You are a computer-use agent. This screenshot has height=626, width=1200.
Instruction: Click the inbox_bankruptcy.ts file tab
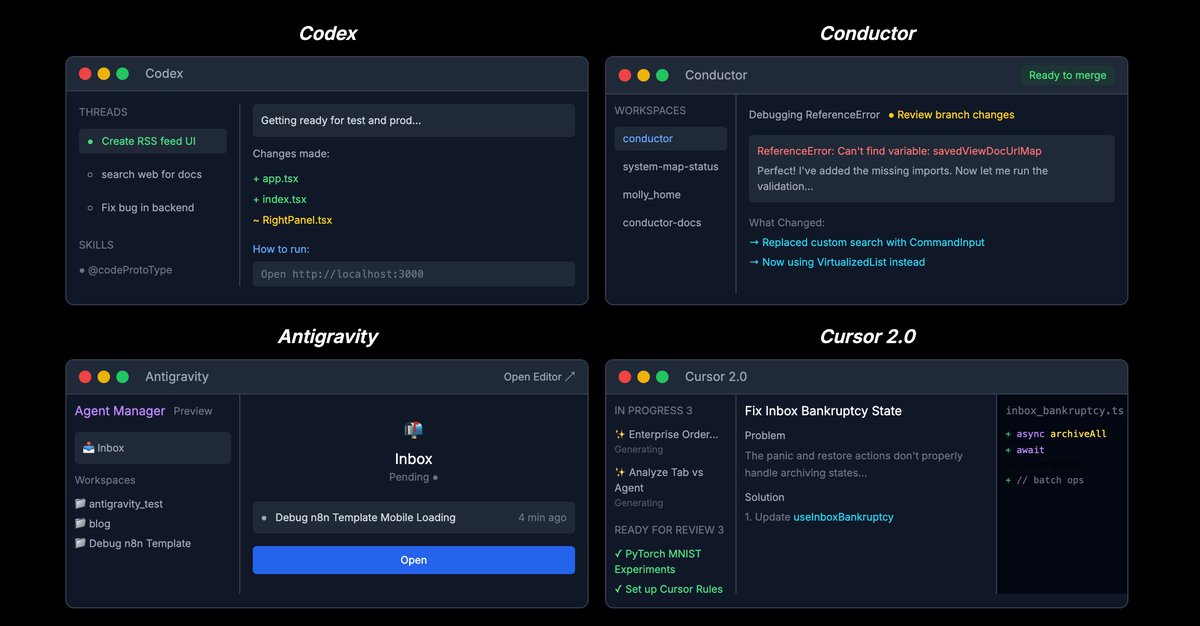pos(1064,411)
